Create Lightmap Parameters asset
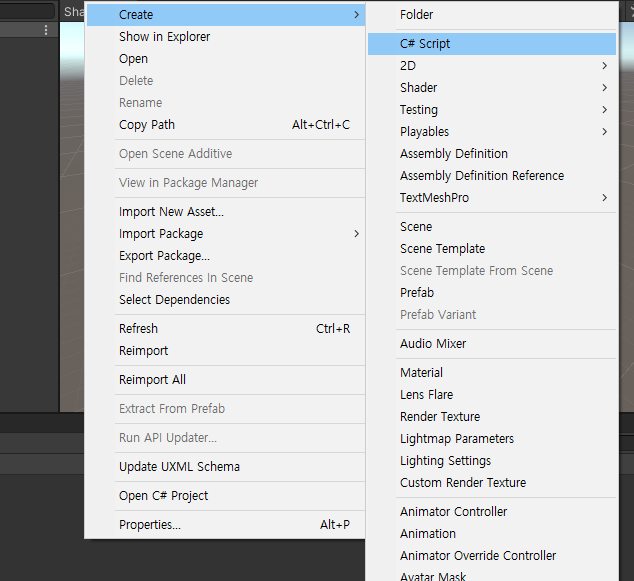 492,439
